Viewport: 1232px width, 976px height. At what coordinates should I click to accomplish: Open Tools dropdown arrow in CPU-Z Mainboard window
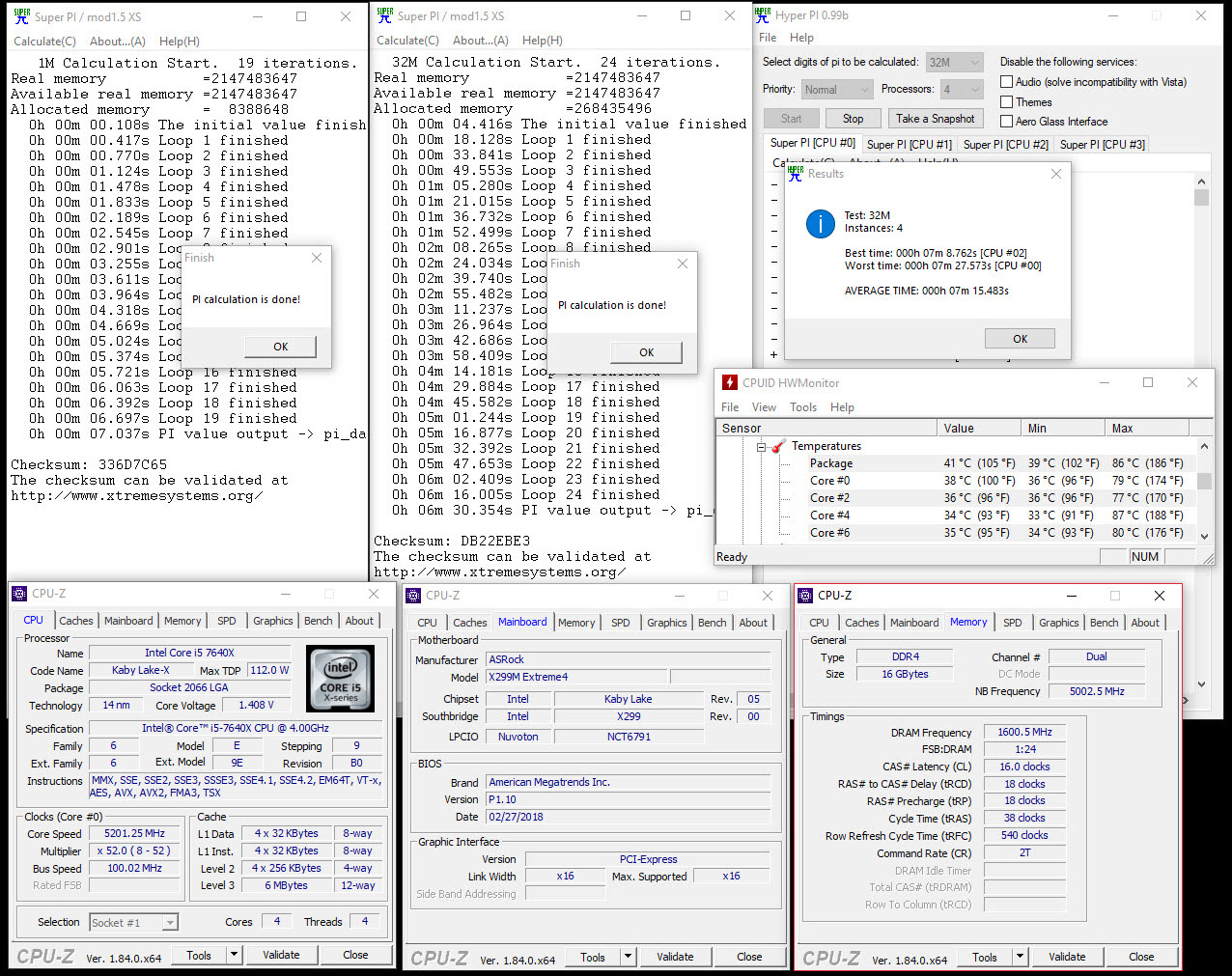628,957
